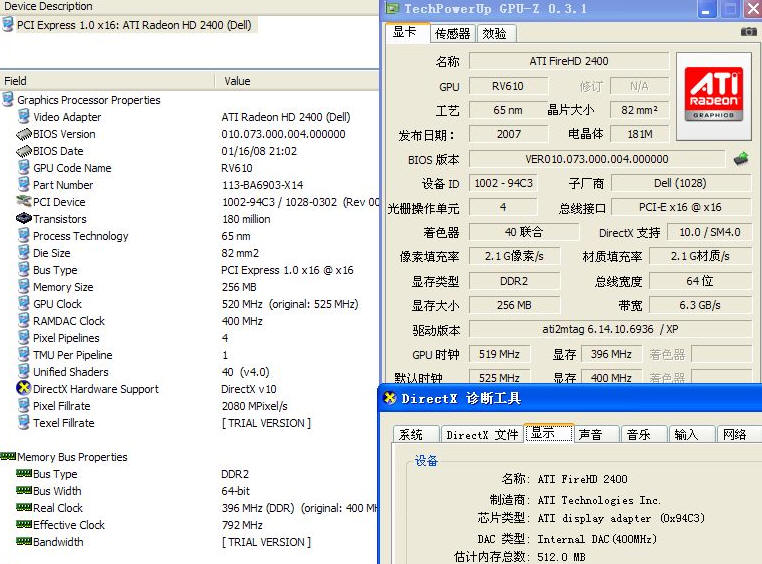
Task: Click the Unified Shaders row icon
Action: click(x=23, y=371)
